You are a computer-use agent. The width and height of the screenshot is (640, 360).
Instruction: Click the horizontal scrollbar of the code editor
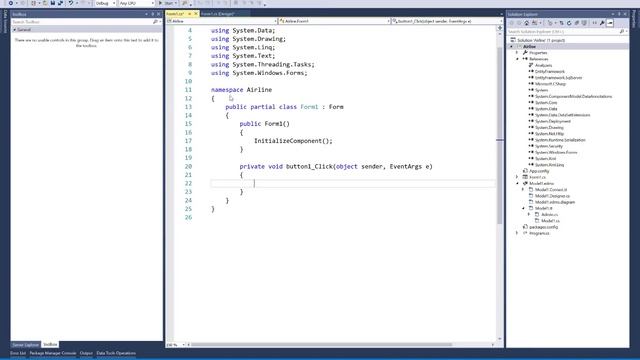coord(322,345)
